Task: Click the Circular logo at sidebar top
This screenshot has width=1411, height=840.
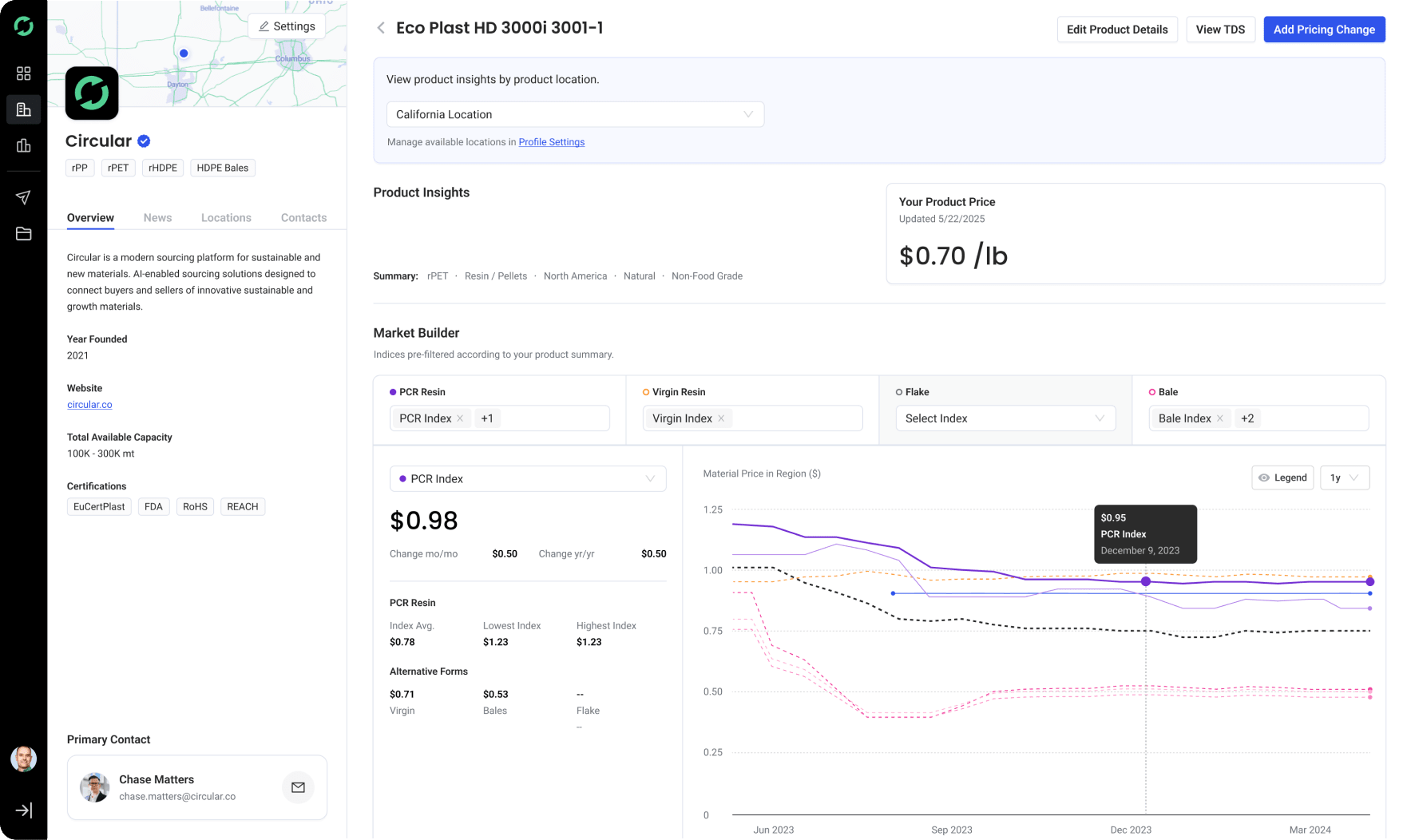Action: (24, 26)
